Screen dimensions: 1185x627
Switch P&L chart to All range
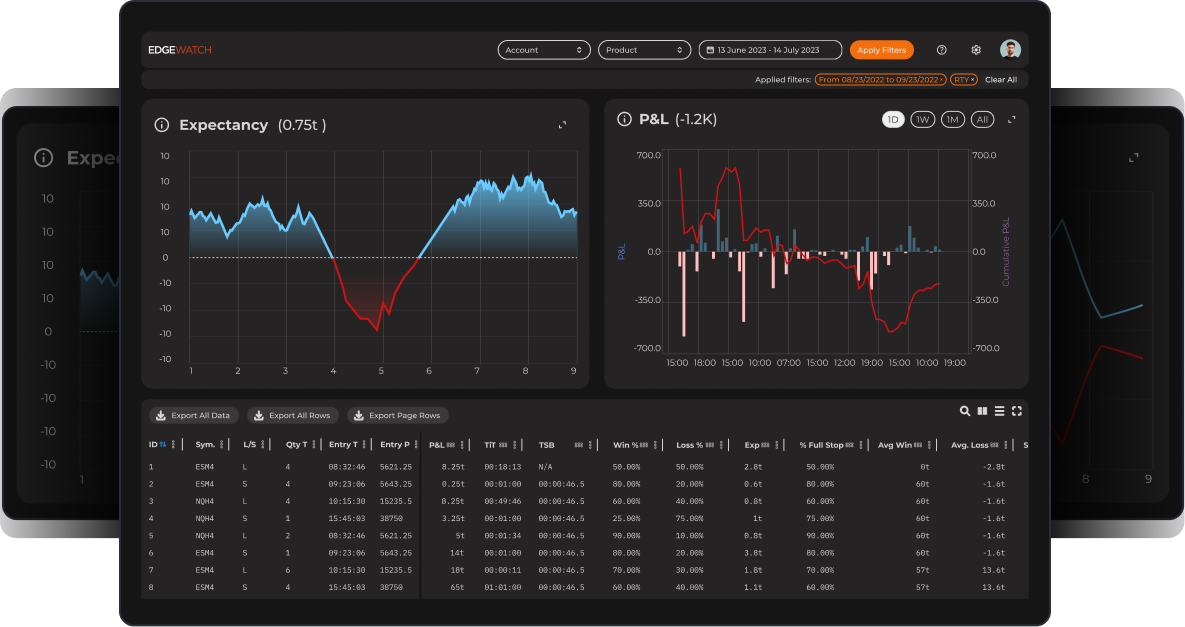click(x=983, y=120)
